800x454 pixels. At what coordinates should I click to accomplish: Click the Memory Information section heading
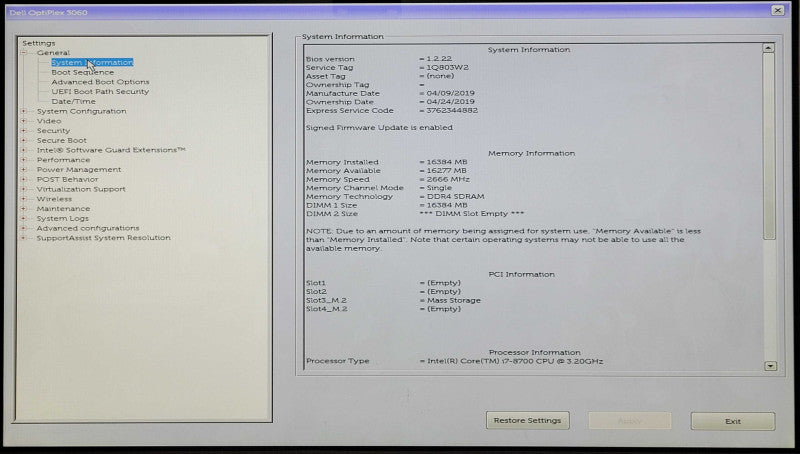click(531, 153)
